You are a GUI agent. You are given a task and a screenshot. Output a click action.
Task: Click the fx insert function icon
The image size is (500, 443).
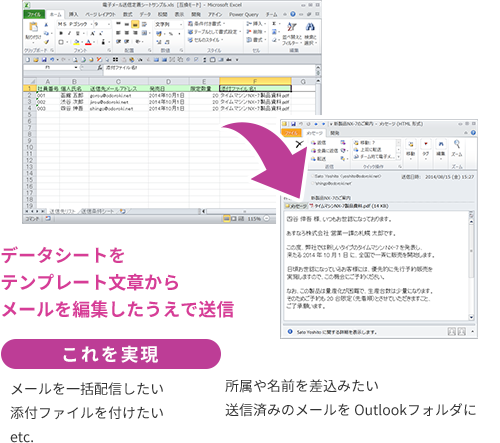99,68
